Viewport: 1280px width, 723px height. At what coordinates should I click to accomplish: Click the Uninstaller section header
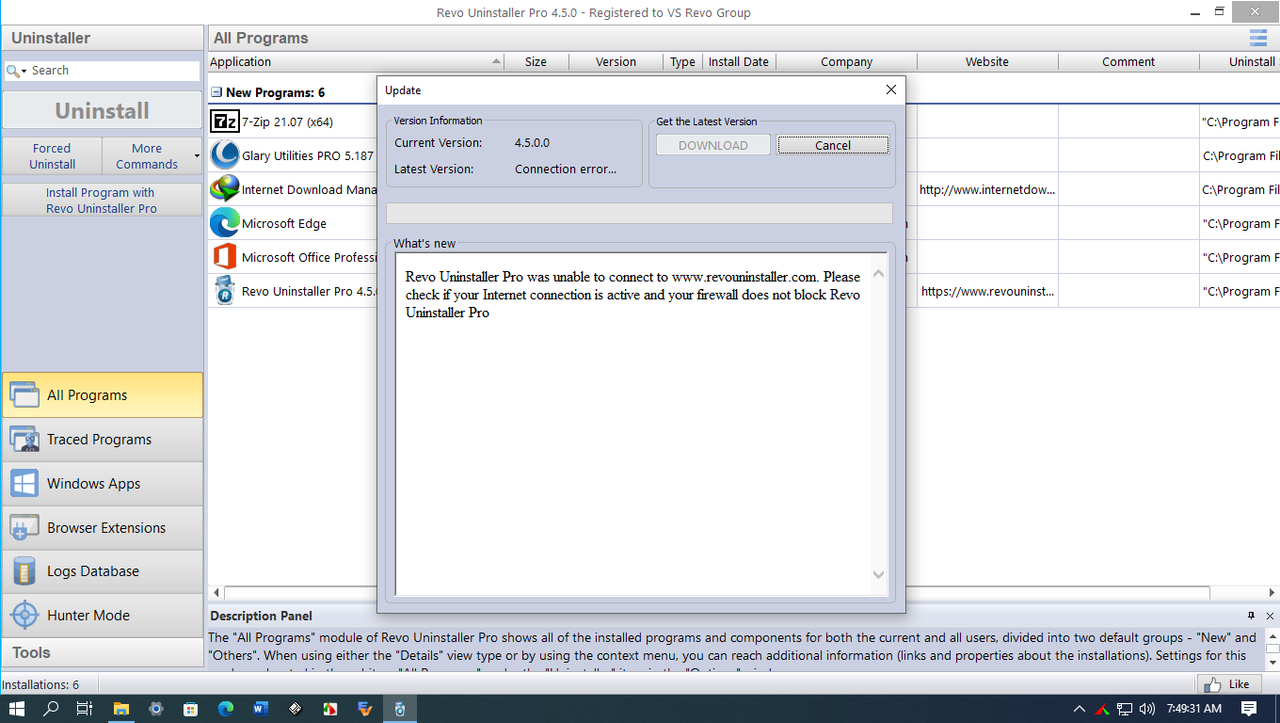102,38
